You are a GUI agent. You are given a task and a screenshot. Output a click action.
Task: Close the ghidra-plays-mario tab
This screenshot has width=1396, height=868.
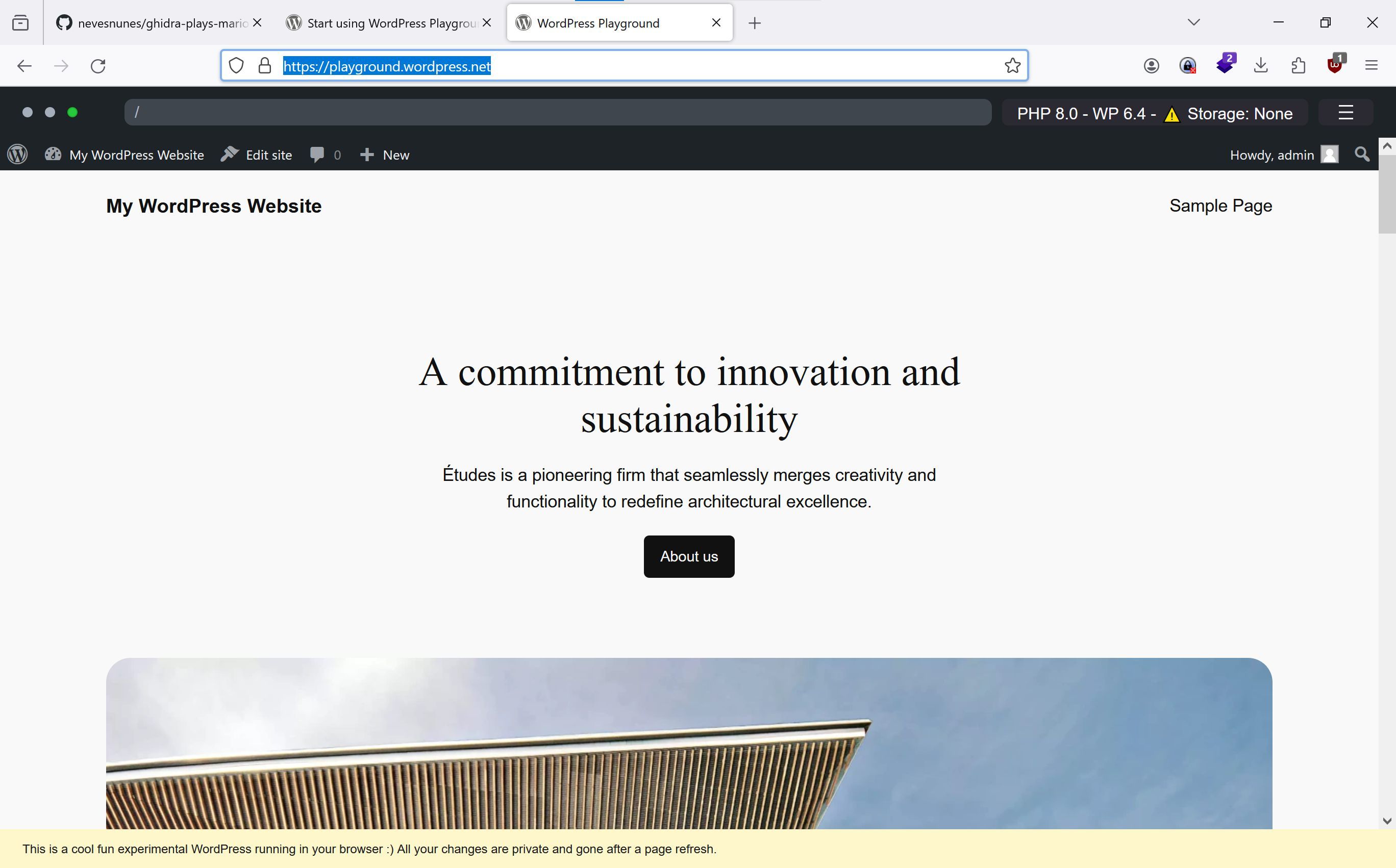[x=257, y=23]
